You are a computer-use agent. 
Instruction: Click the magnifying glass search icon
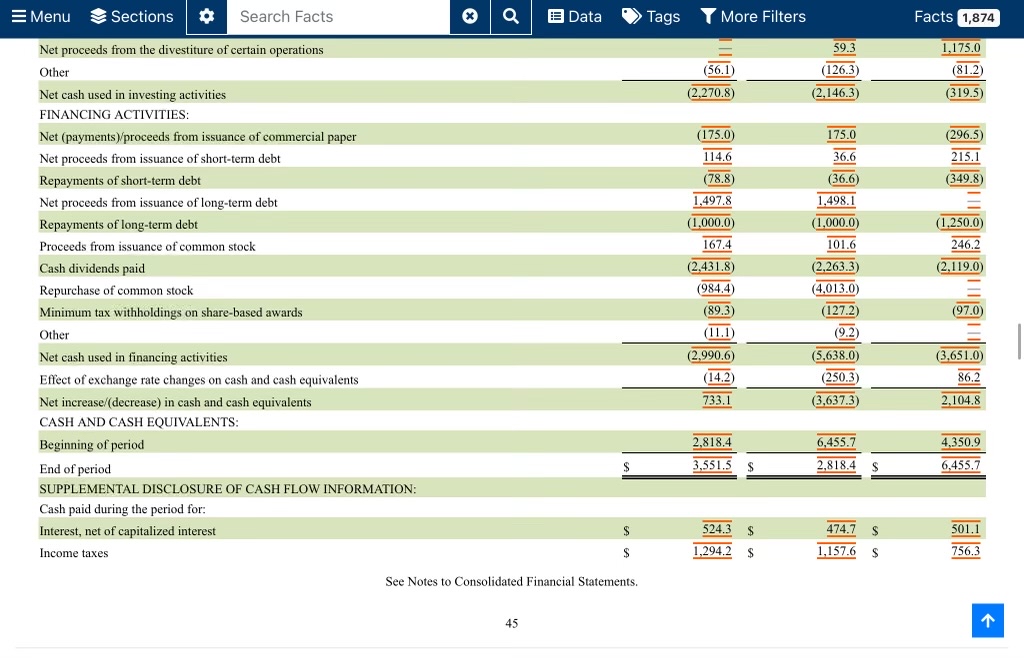[510, 16]
